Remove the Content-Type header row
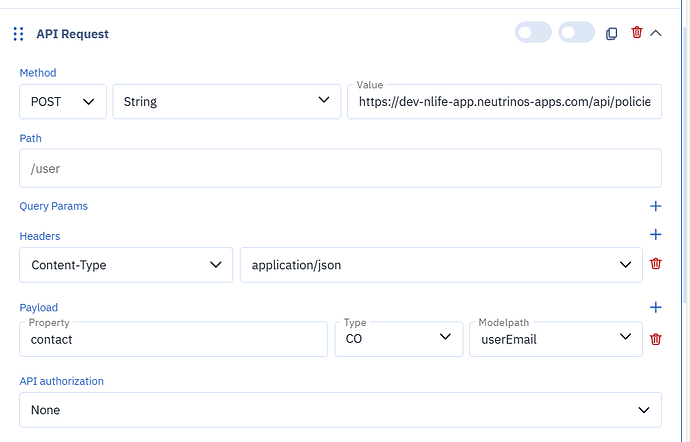 656,264
